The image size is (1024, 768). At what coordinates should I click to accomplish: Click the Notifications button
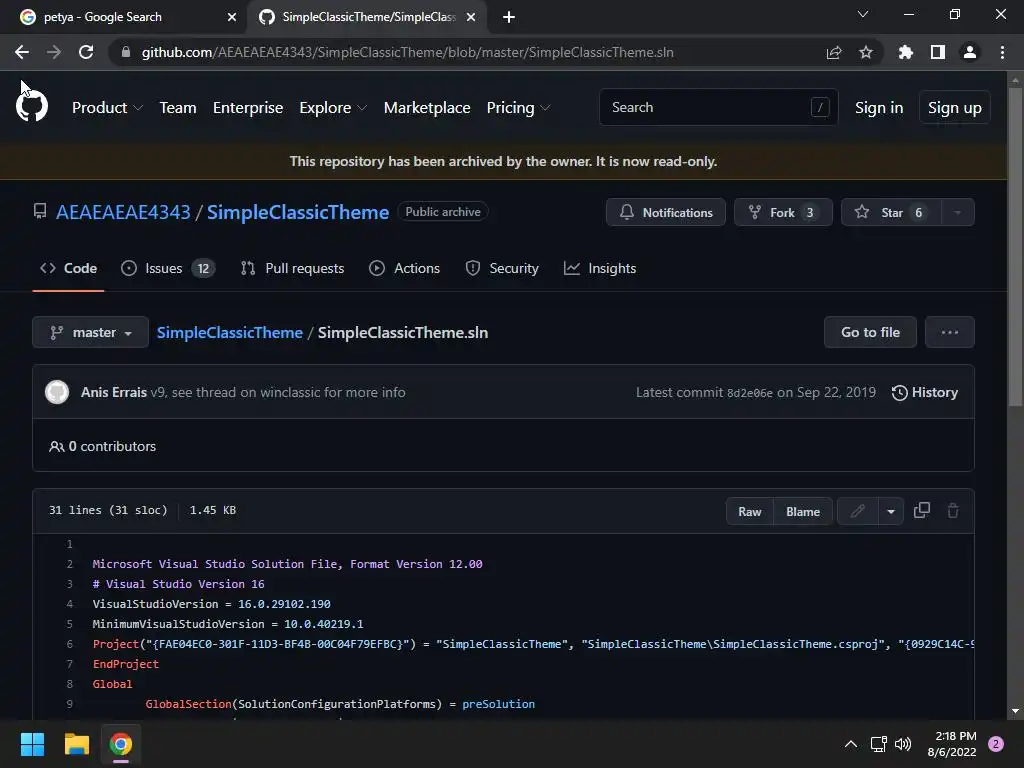click(665, 212)
